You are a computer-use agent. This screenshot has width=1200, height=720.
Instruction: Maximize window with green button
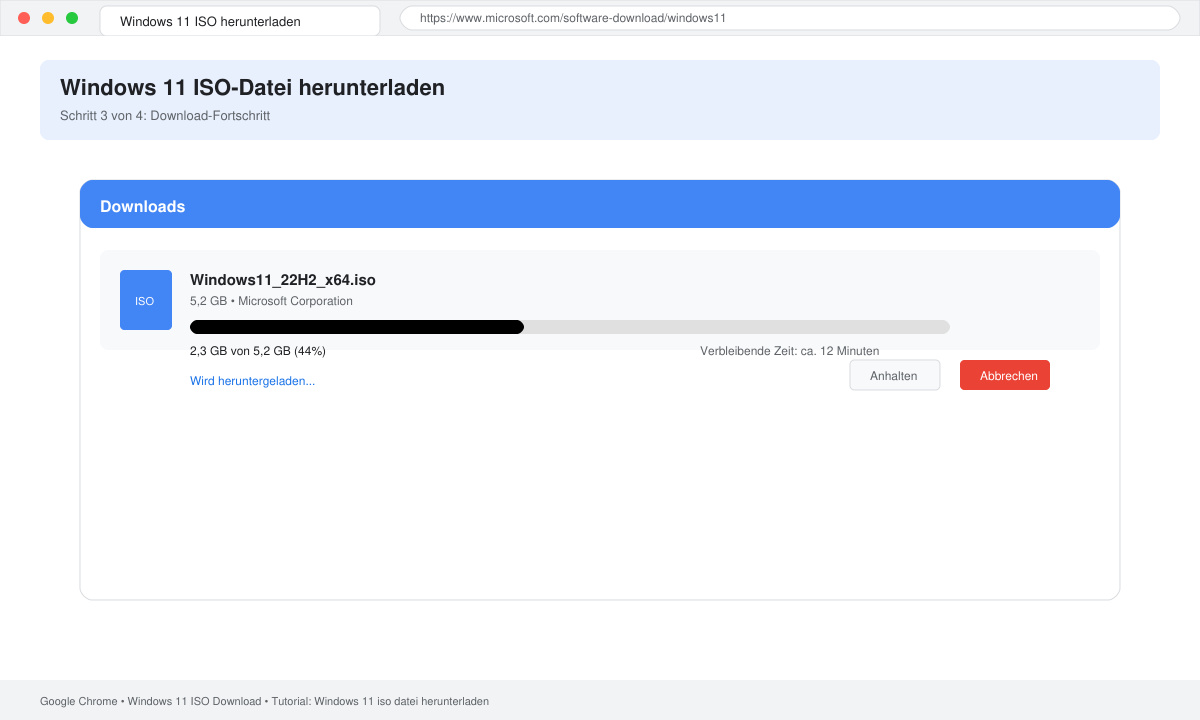[x=72, y=18]
